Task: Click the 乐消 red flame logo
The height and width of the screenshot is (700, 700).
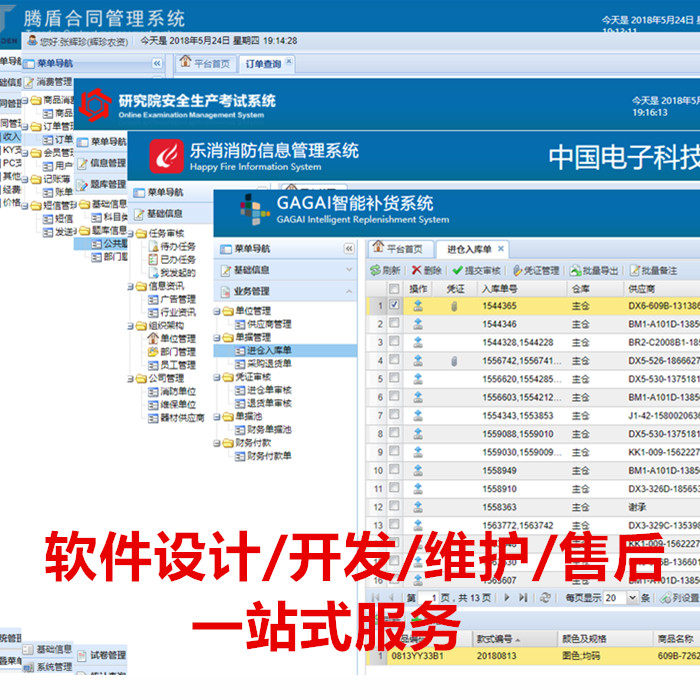Action: pyautogui.click(x=167, y=156)
